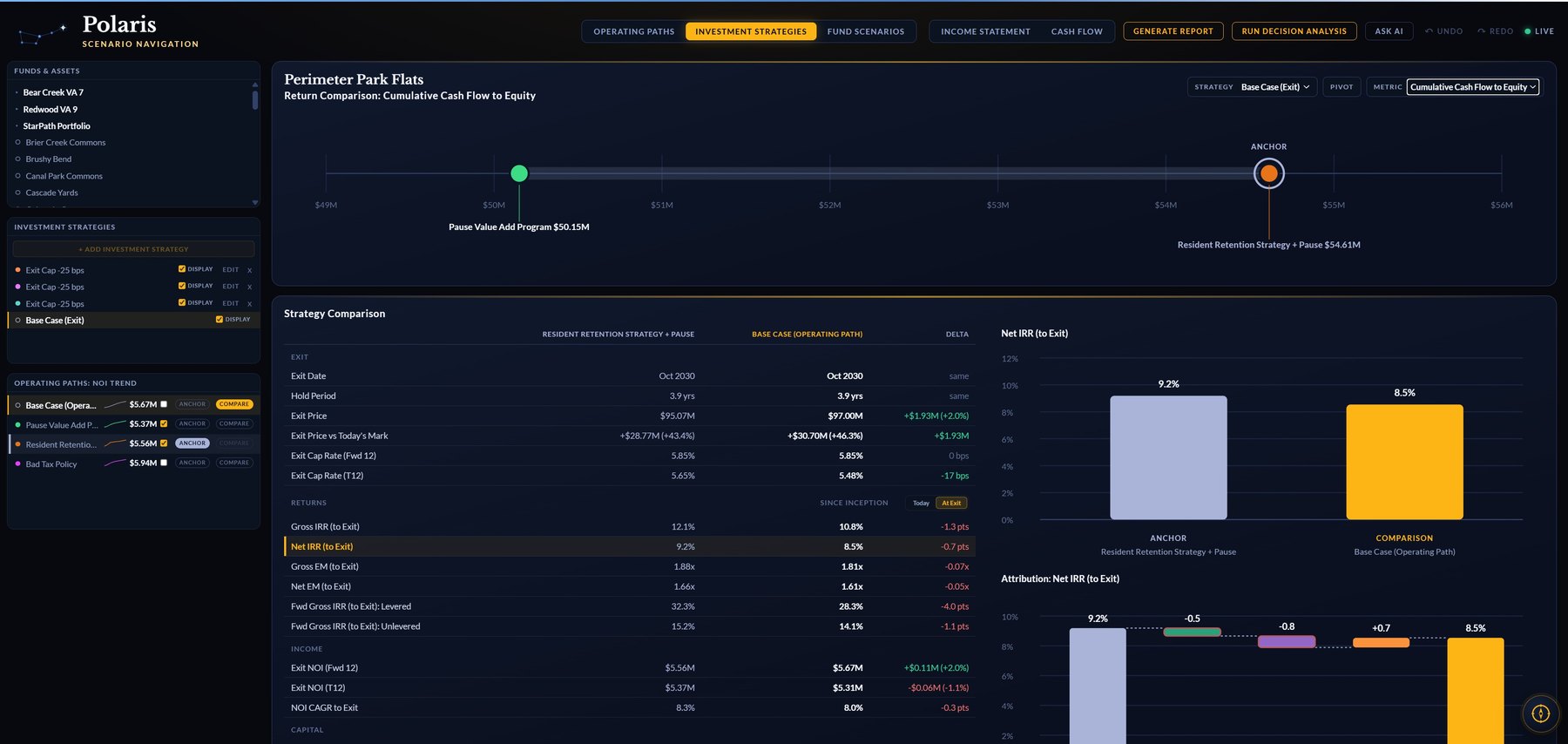Click the Bad Tax Policy NOI sparkline

[115, 463]
